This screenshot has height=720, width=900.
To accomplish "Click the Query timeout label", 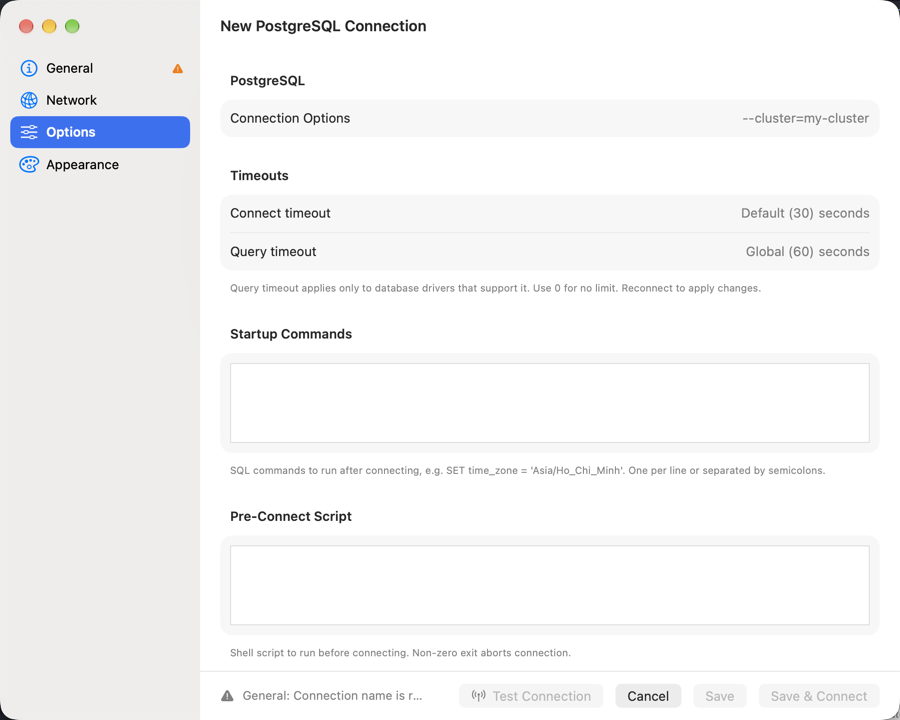I will coord(273,252).
